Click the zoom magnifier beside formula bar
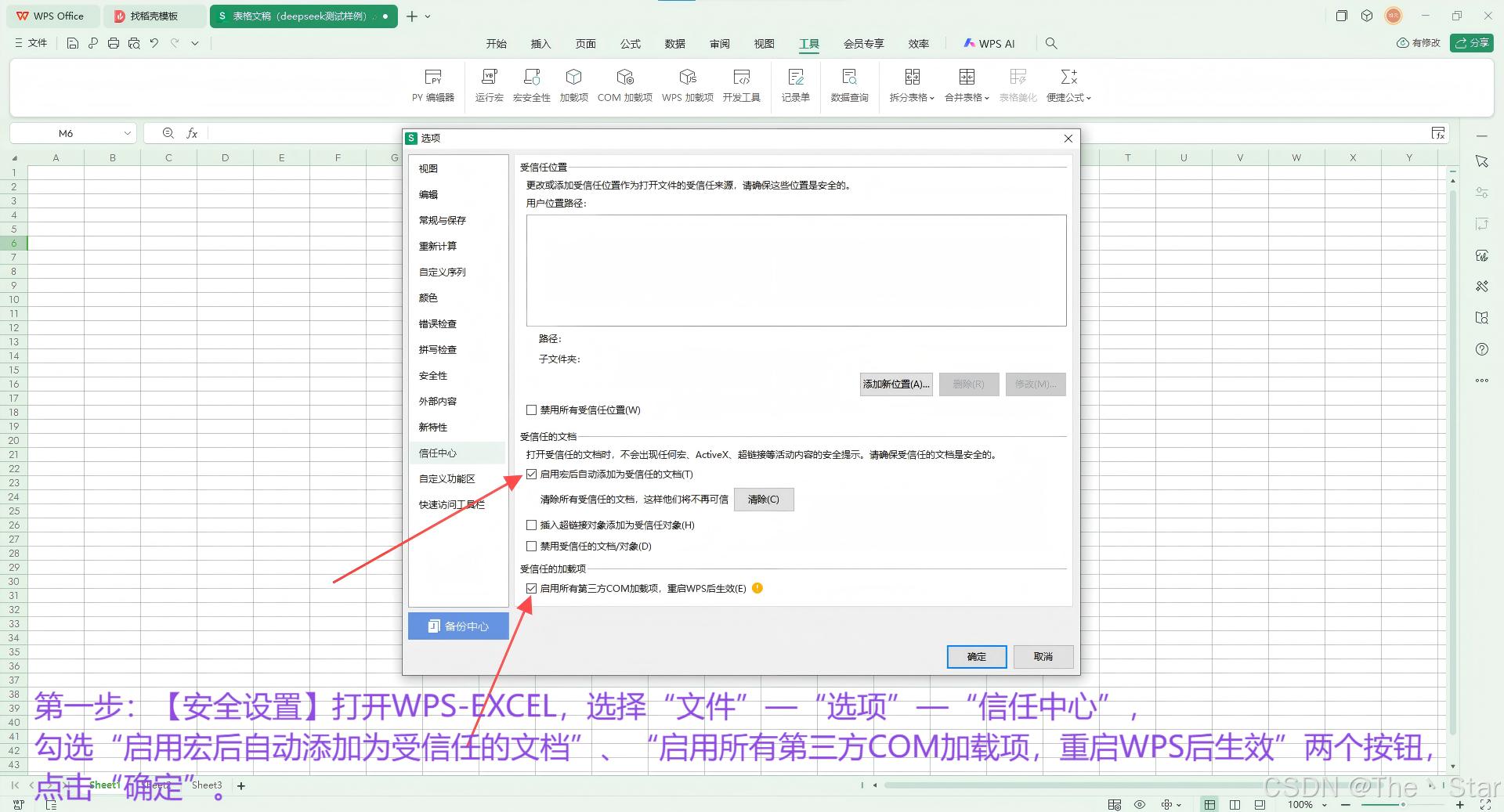Screen dimensions: 1504x812 168,133
